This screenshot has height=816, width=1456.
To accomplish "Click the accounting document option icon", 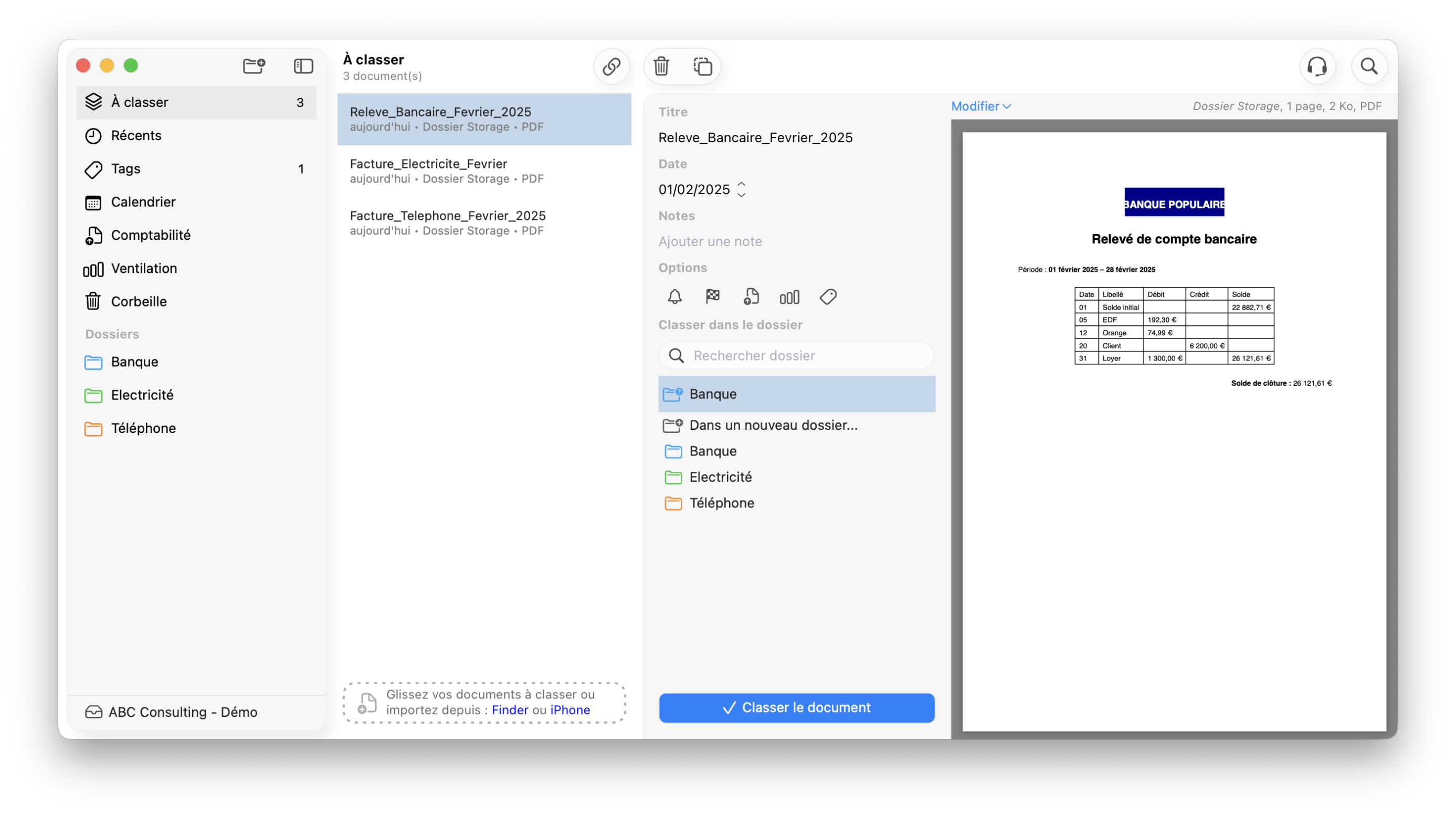I will [751, 296].
